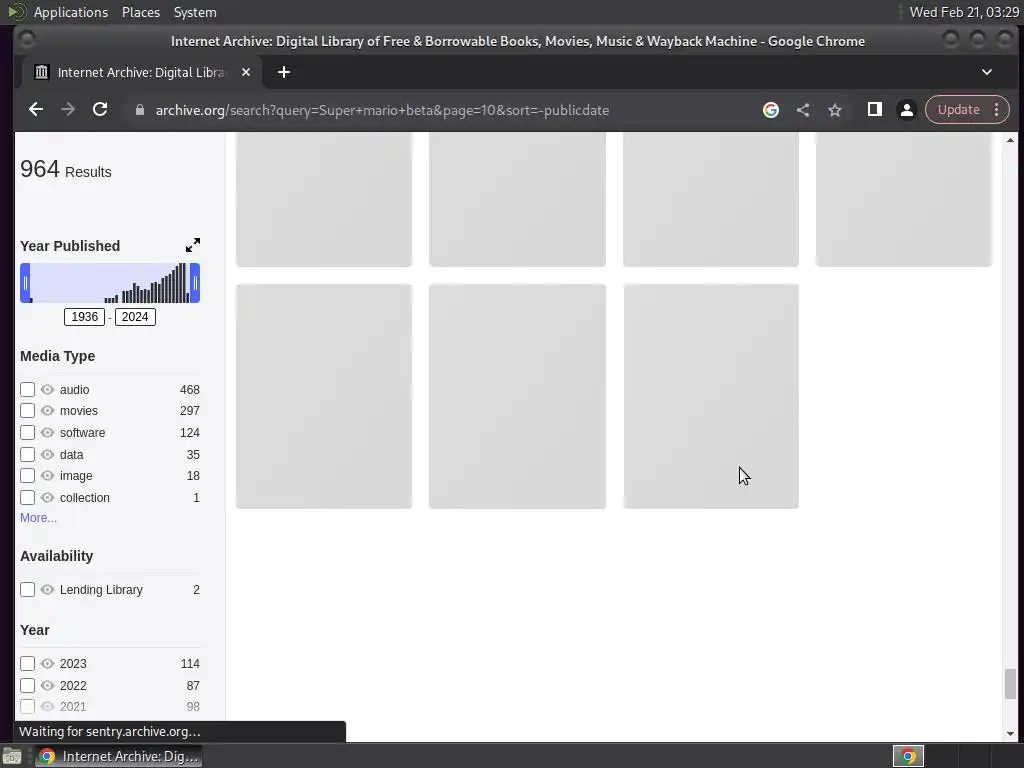Check the 2022 year checkbox
Screen dimensions: 1024x768
pyautogui.click(x=27, y=686)
